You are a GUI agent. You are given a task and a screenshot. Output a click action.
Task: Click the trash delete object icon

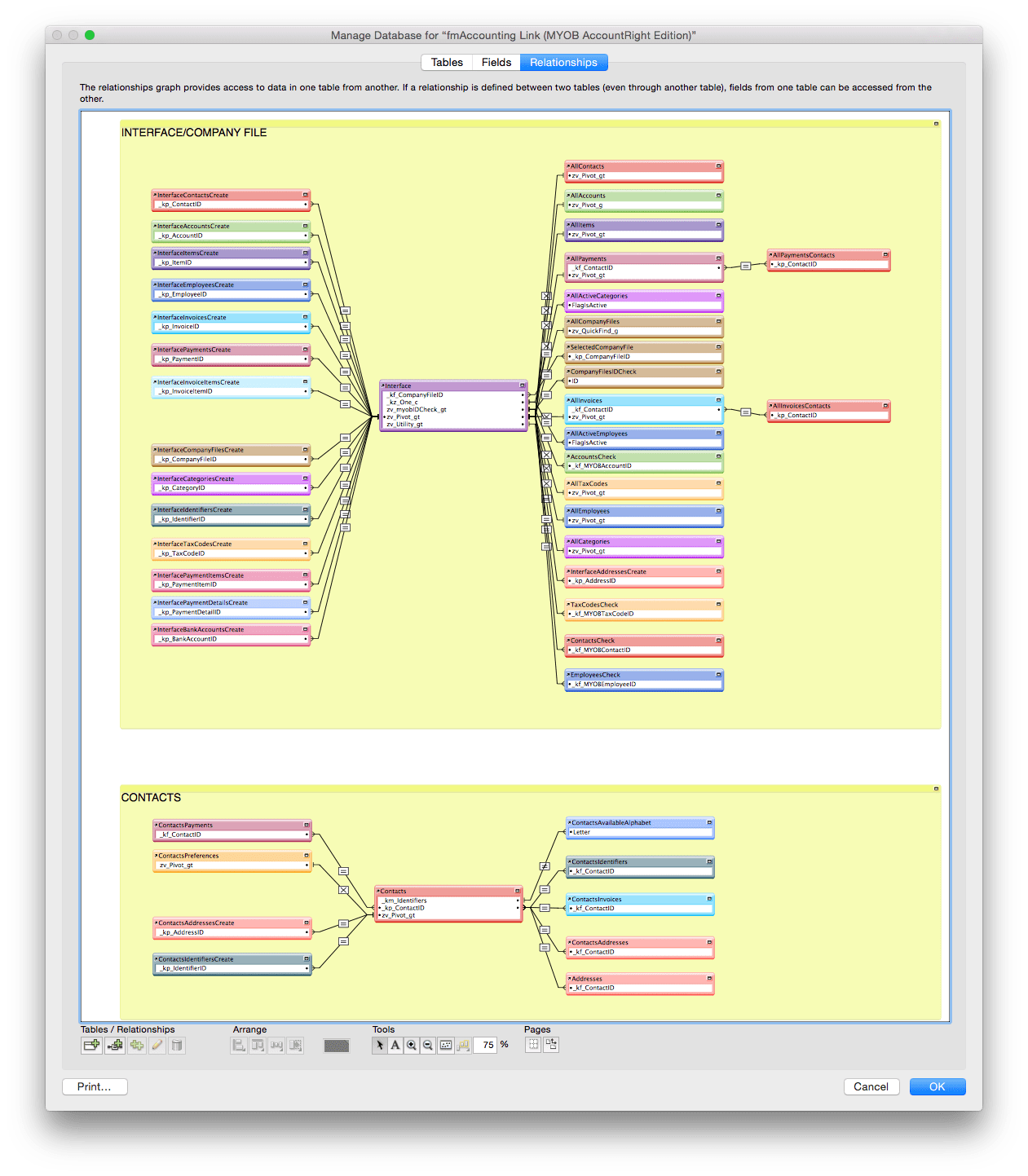click(x=177, y=1045)
